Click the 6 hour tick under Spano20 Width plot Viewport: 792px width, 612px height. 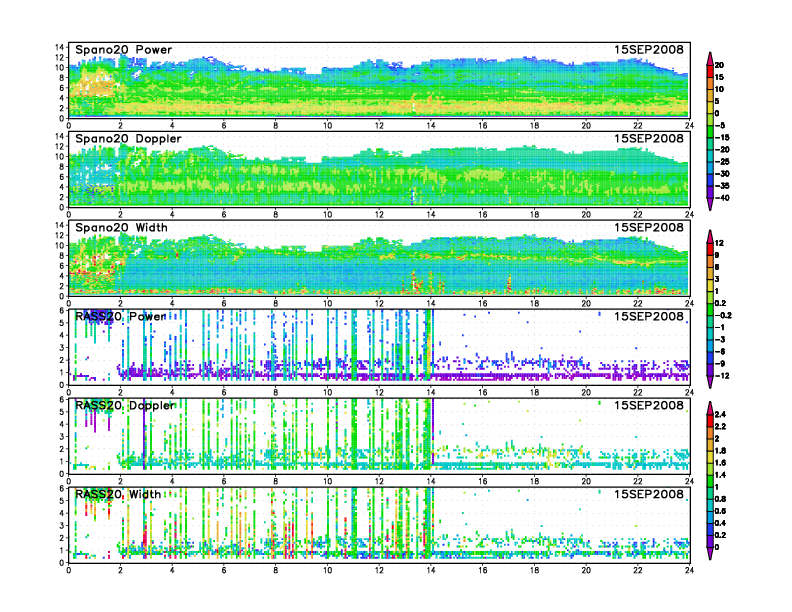224,303
